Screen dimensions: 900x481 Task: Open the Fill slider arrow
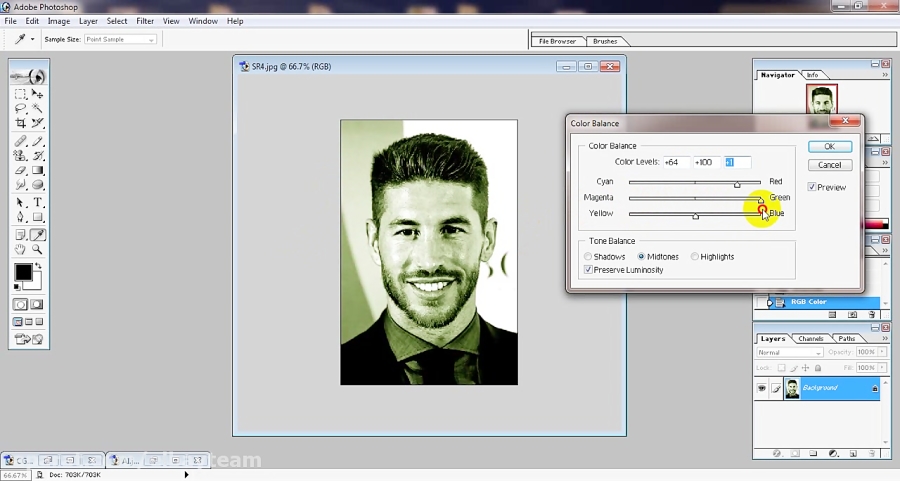882,367
